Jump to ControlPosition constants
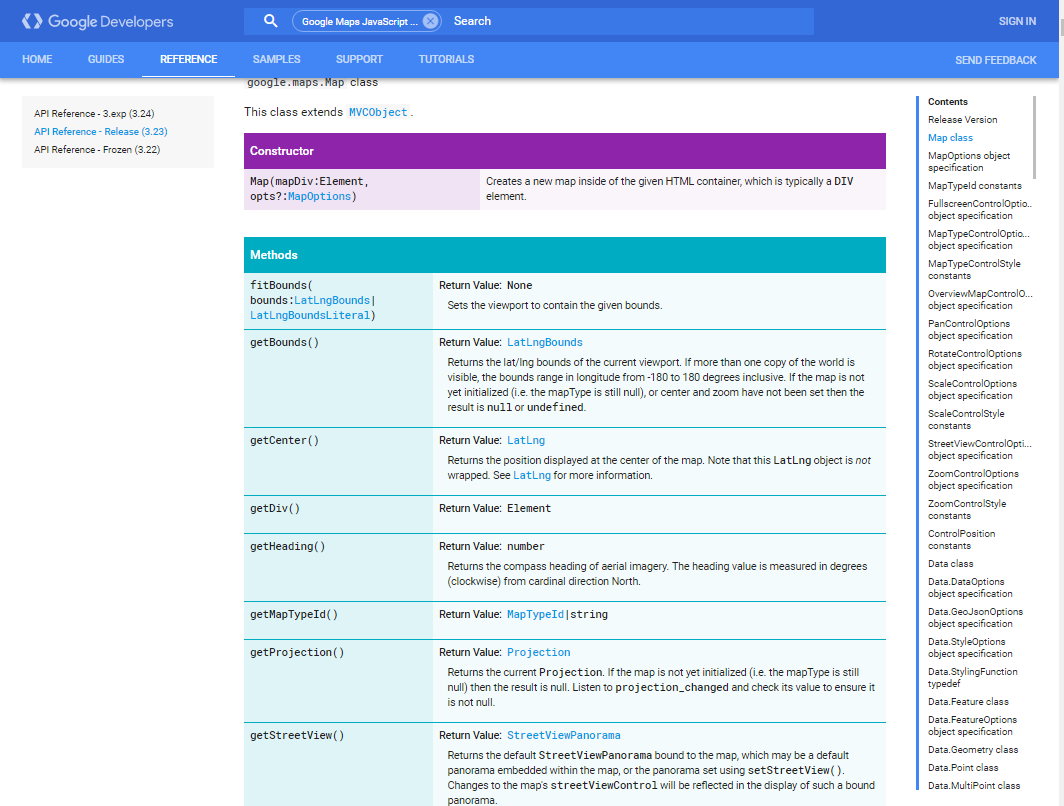This screenshot has width=1064, height=806. [962, 539]
